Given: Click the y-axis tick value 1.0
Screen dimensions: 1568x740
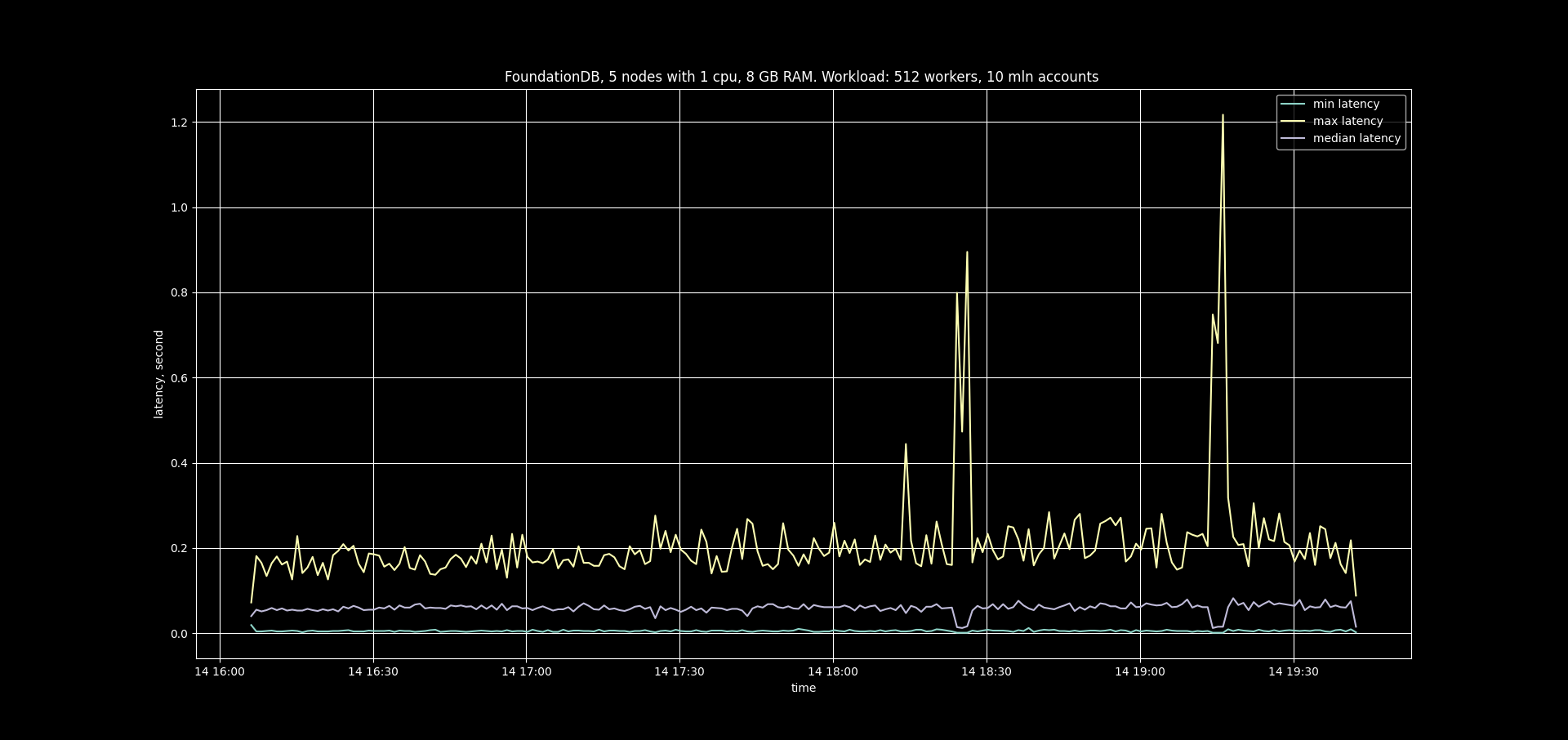Looking at the screenshot, I should pos(179,207).
